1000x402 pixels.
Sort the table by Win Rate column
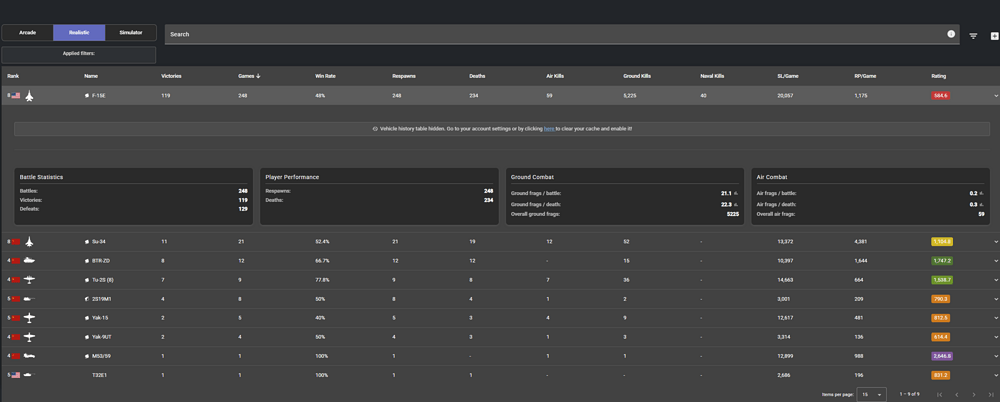pos(325,76)
